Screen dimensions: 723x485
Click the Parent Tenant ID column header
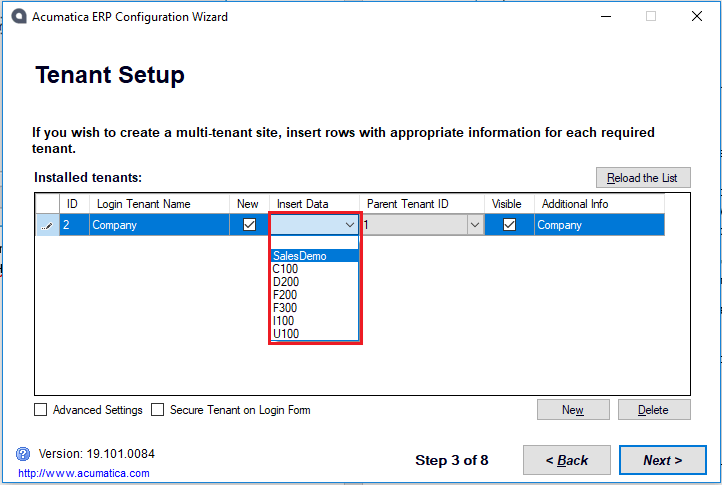422,204
